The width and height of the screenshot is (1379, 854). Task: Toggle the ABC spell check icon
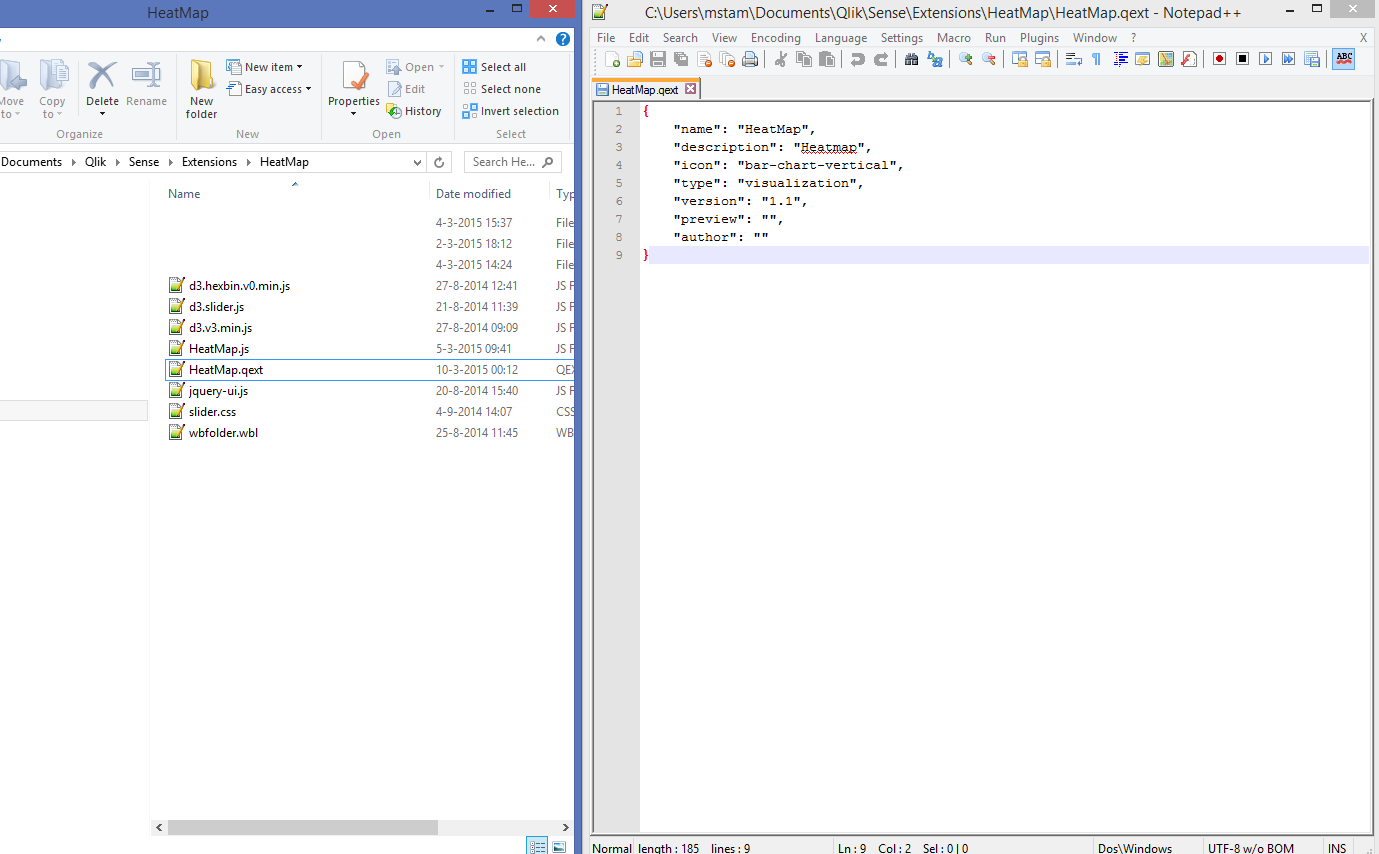click(x=1344, y=59)
